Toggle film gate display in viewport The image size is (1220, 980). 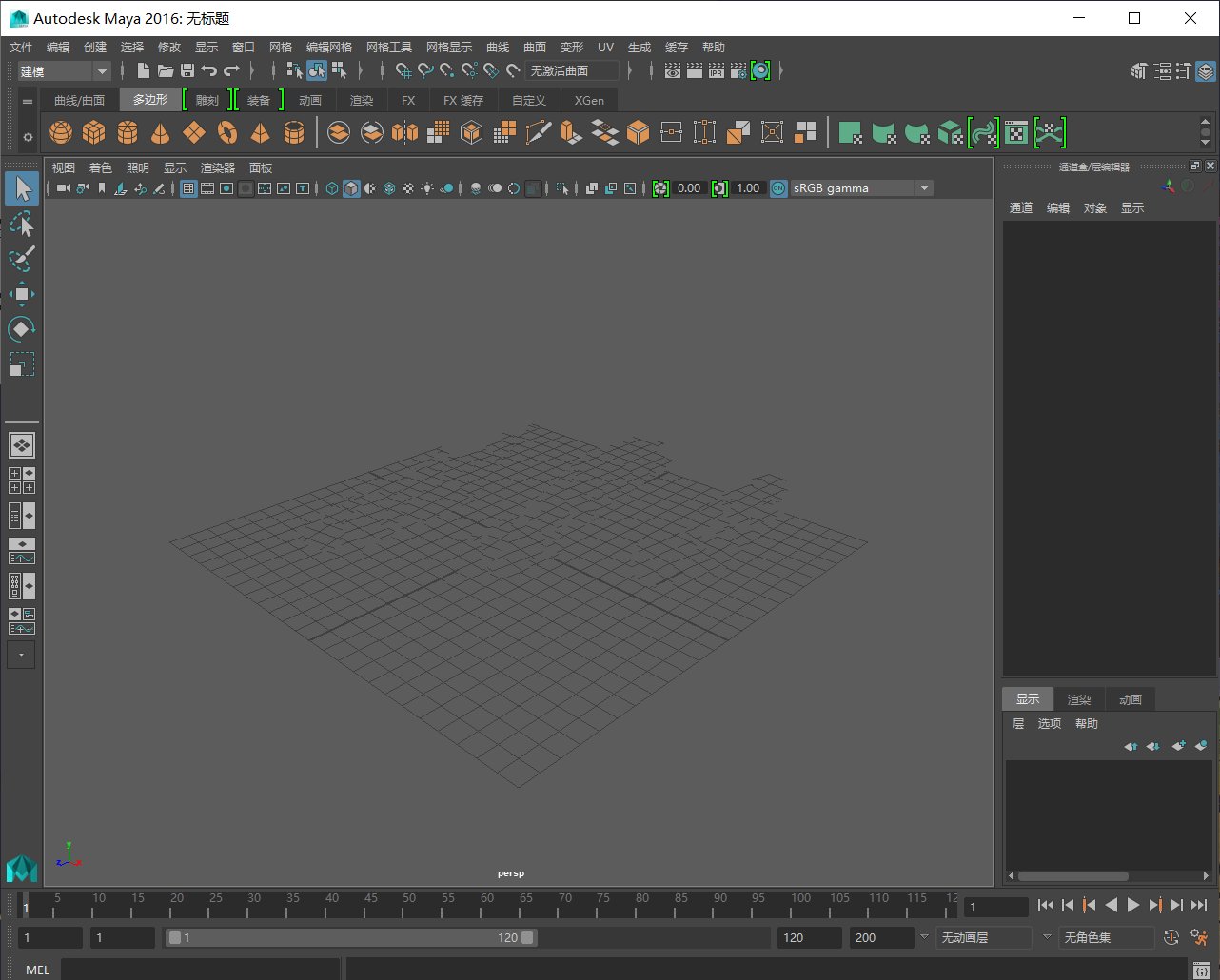207,188
